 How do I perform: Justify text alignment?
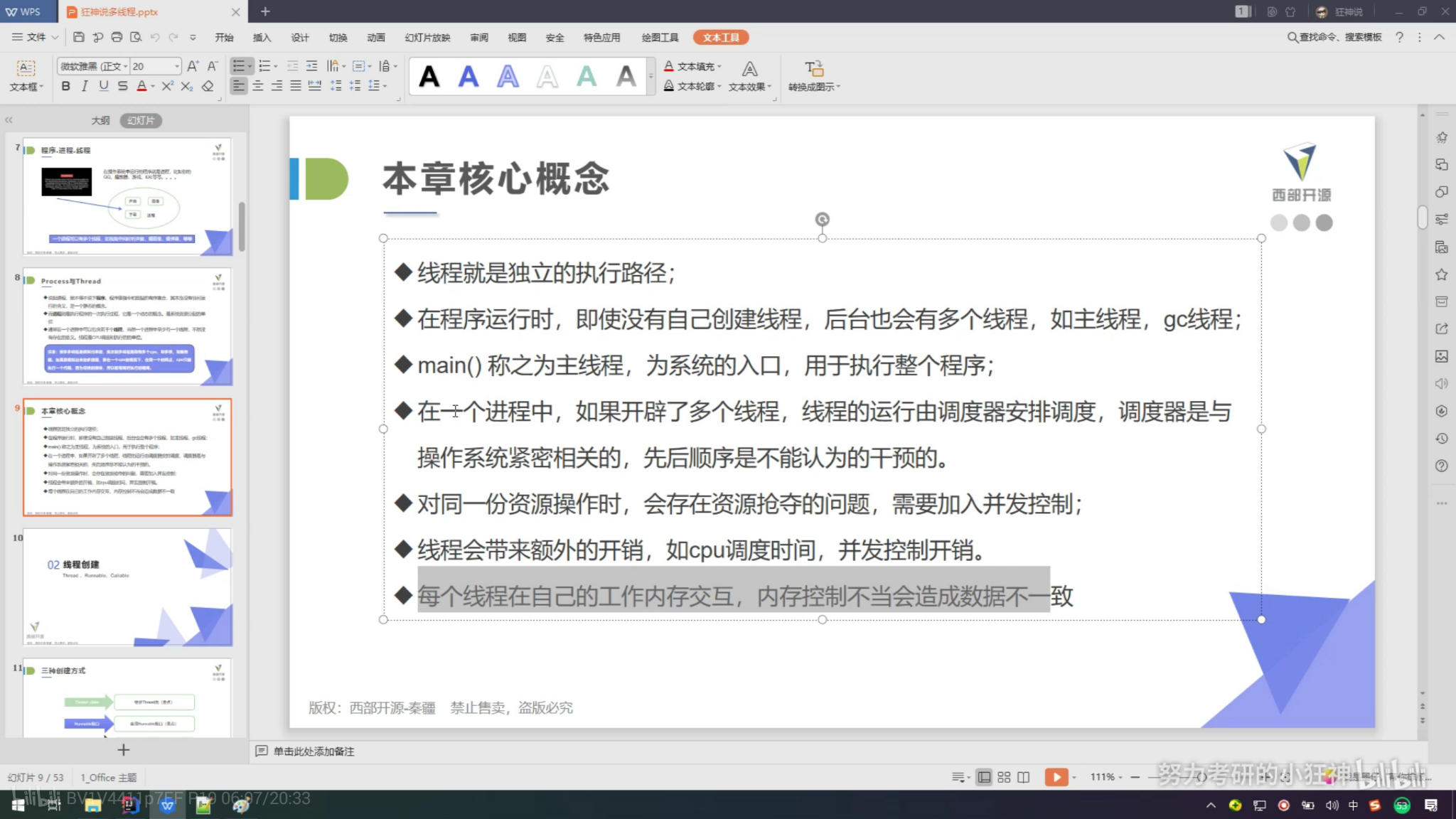coord(296,86)
